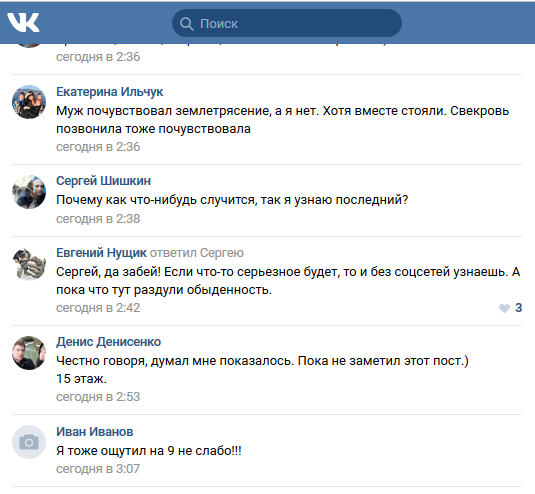Viewport: 535px width, 494px height.
Task: Open Екатерина Ильчук's avatar photo
Action: (x=29, y=102)
